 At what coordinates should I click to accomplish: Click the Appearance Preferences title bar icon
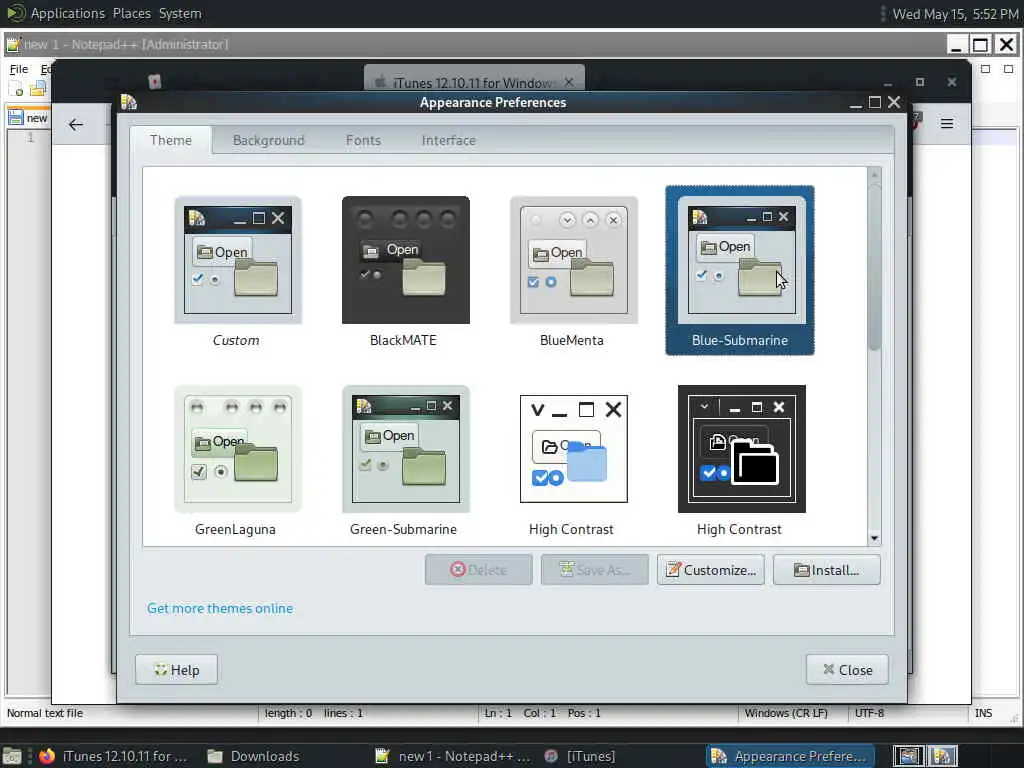pyautogui.click(x=129, y=102)
